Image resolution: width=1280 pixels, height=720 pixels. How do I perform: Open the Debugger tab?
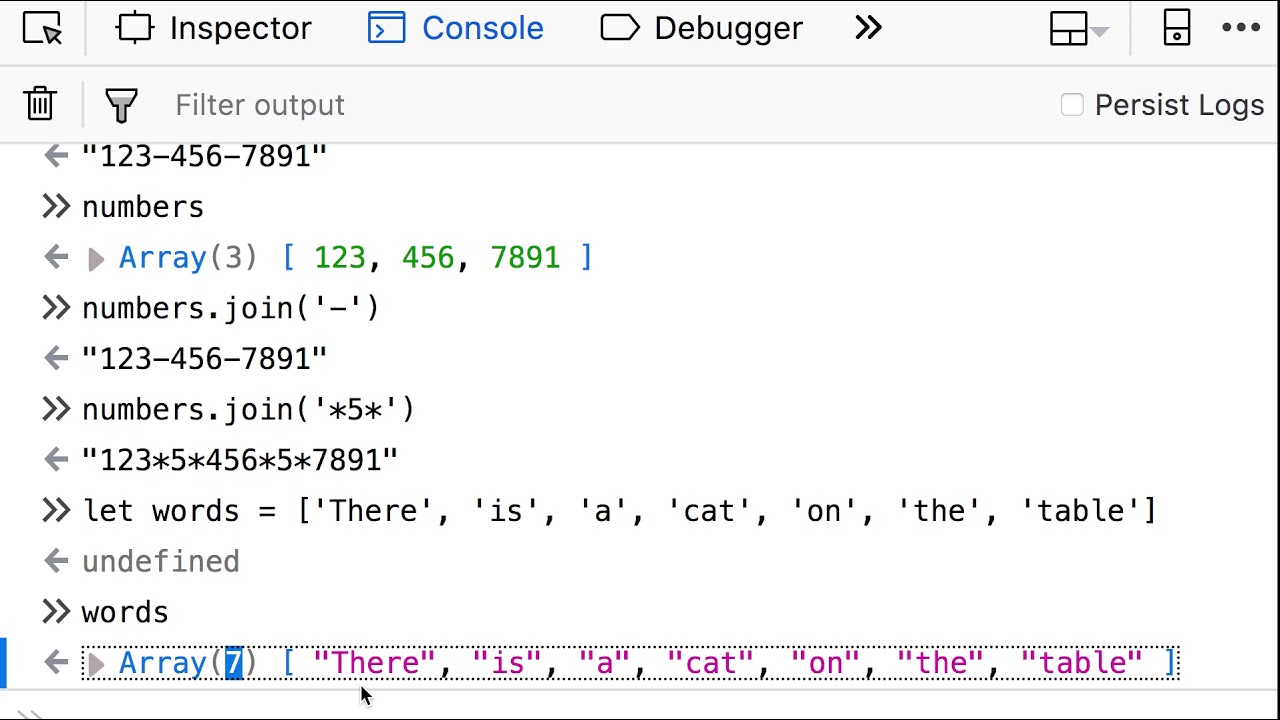[x=701, y=28]
